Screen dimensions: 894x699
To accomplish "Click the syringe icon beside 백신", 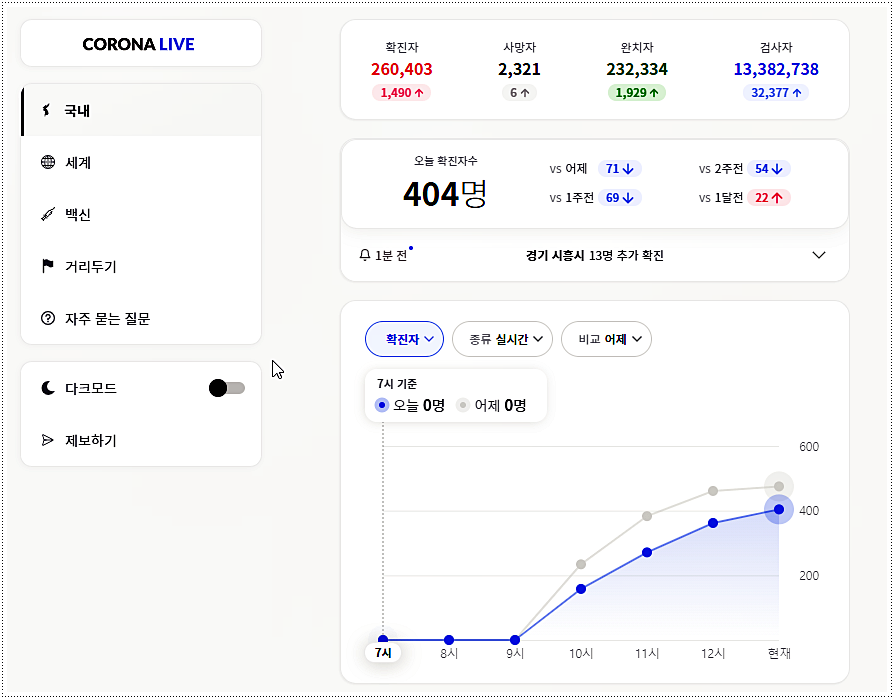I will [48, 214].
